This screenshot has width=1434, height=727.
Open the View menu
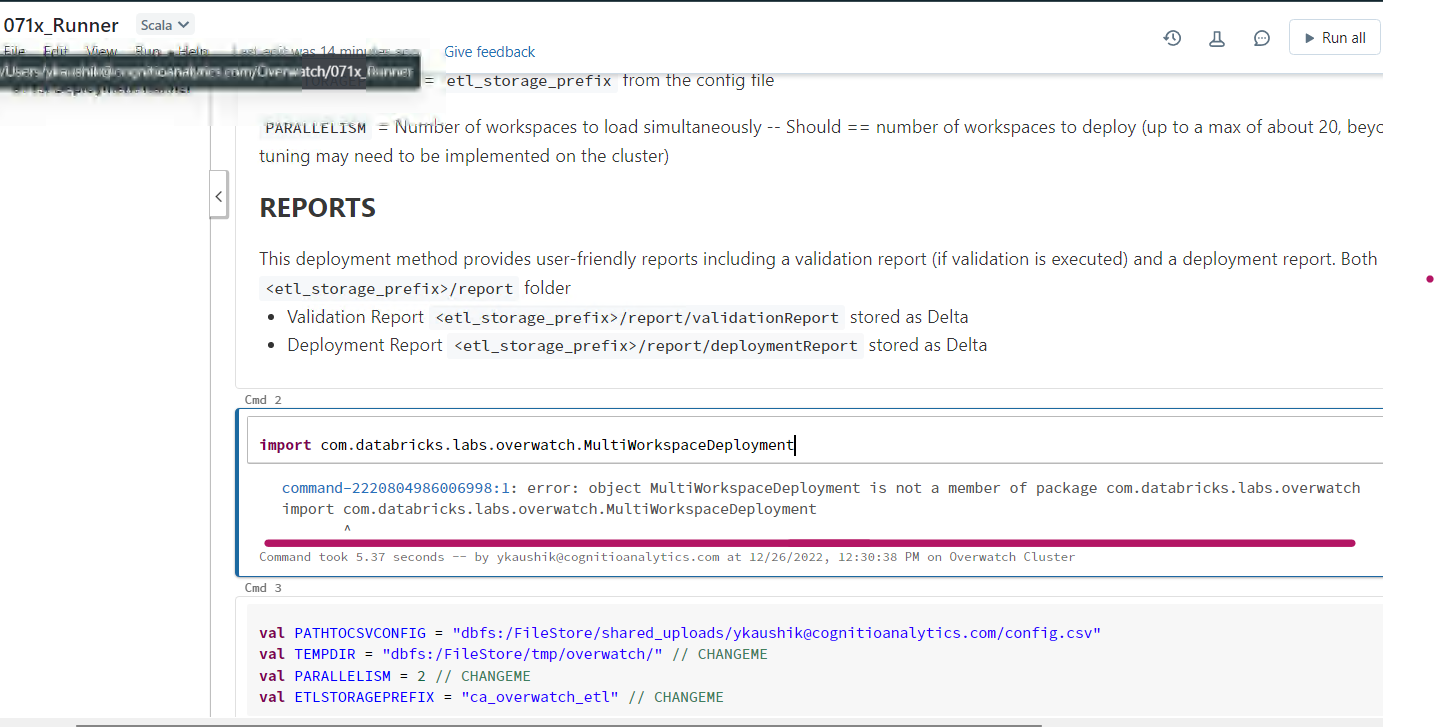pyautogui.click(x=101, y=51)
